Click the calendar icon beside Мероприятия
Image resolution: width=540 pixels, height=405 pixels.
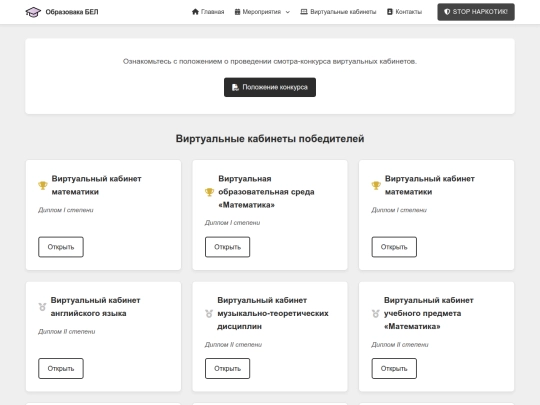pyautogui.click(x=237, y=12)
